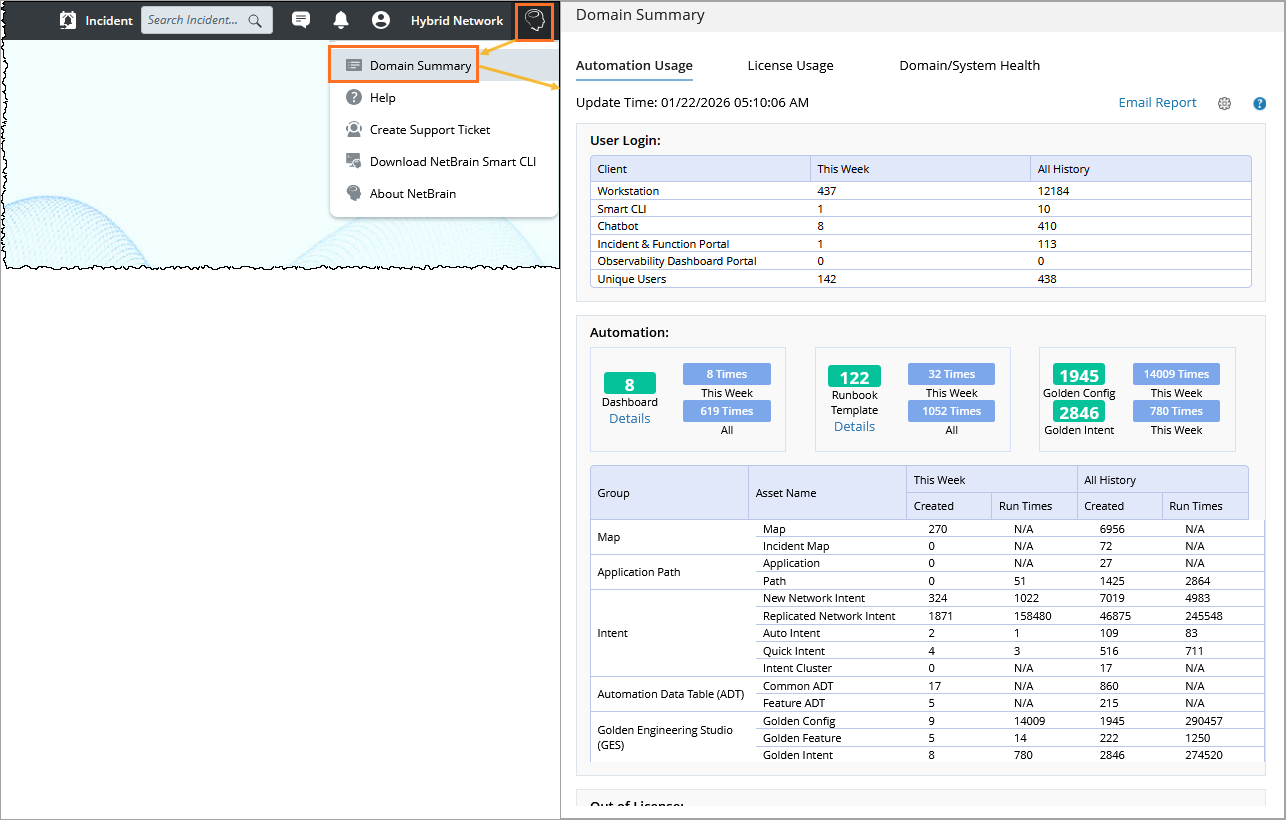
Task: Select Download NetBrain Smart CLI
Action: point(452,162)
